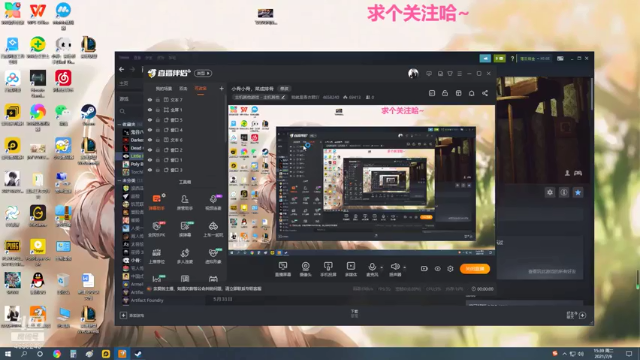Open the orange 弹幕助手 tool
This screenshot has width=640, height=360.
[157, 202]
